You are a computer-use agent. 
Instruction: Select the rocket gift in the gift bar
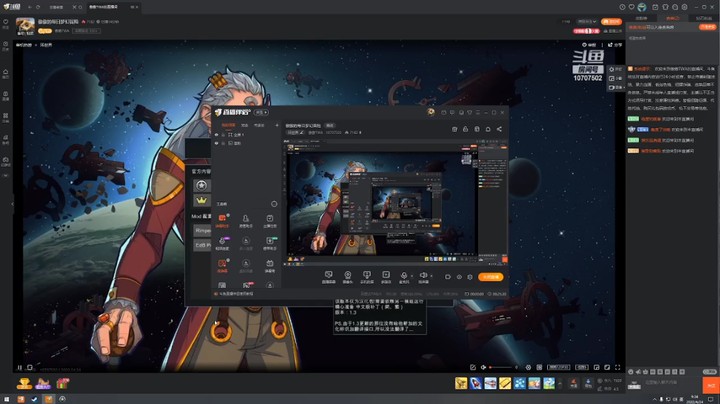(476, 383)
